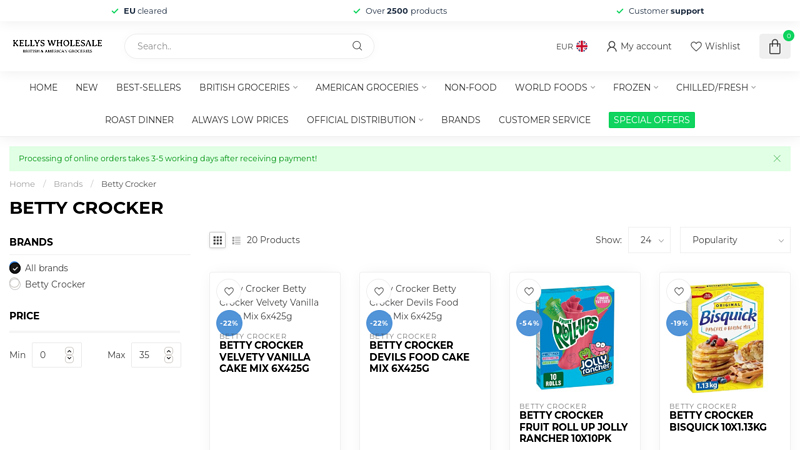Click the search magnifier icon
The width and height of the screenshot is (800, 450).
coord(357,46)
